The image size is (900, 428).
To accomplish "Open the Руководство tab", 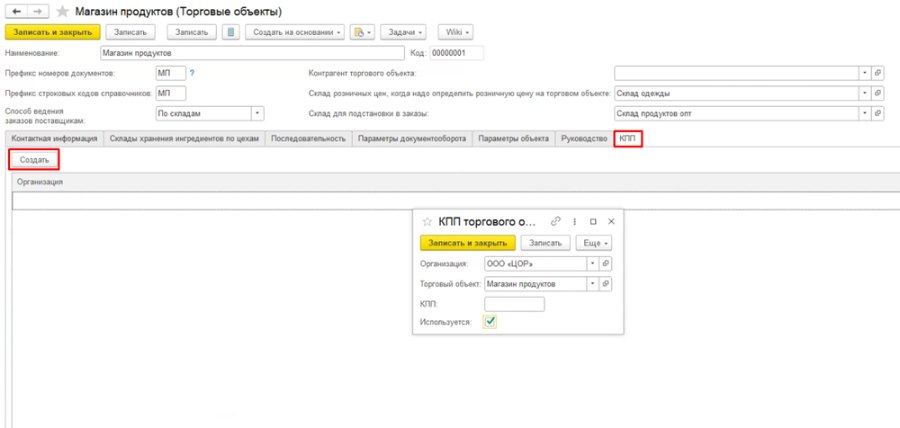I will (584, 139).
